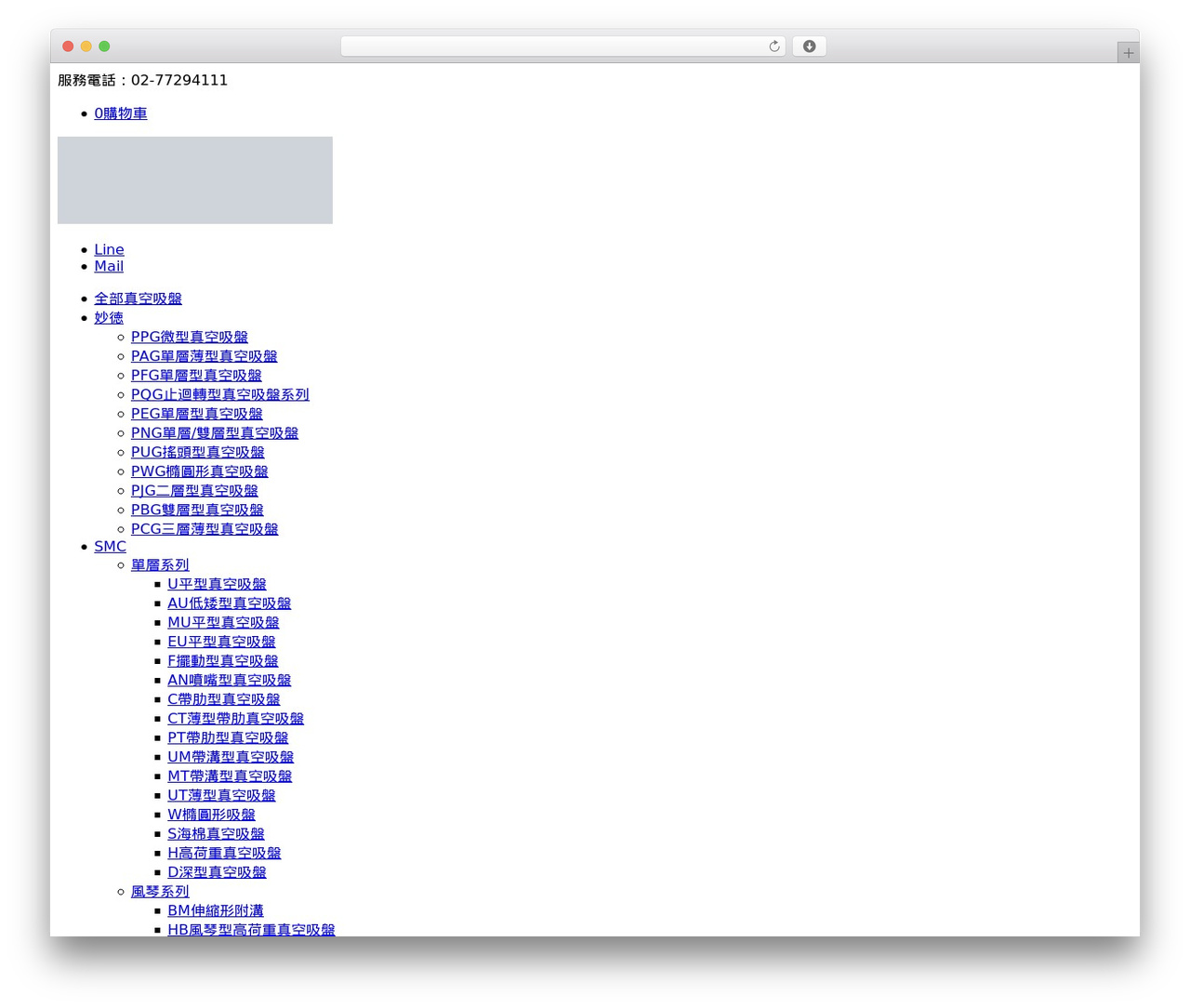This screenshot has width=1190, height=1008.
Task: Open the 風琴系列 submenu link
Action: tap(160, 891)
